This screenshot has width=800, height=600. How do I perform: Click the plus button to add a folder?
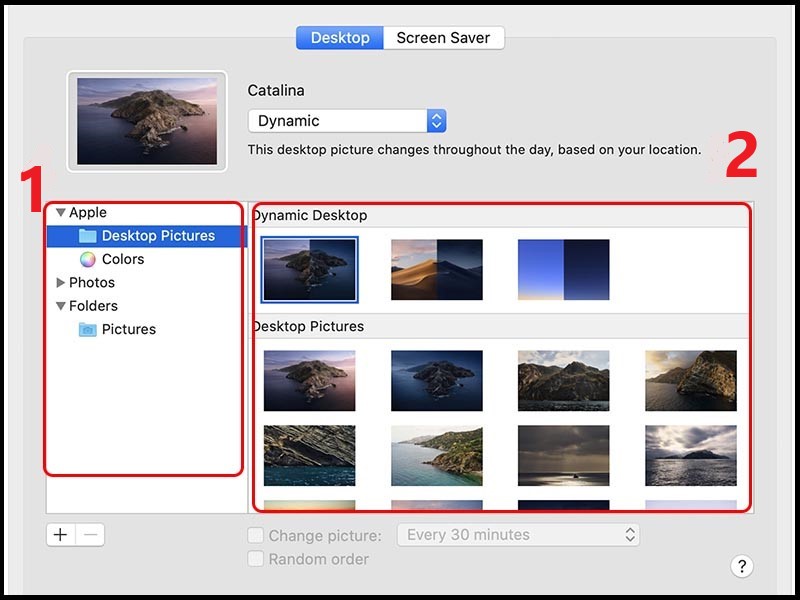[61, 535]
